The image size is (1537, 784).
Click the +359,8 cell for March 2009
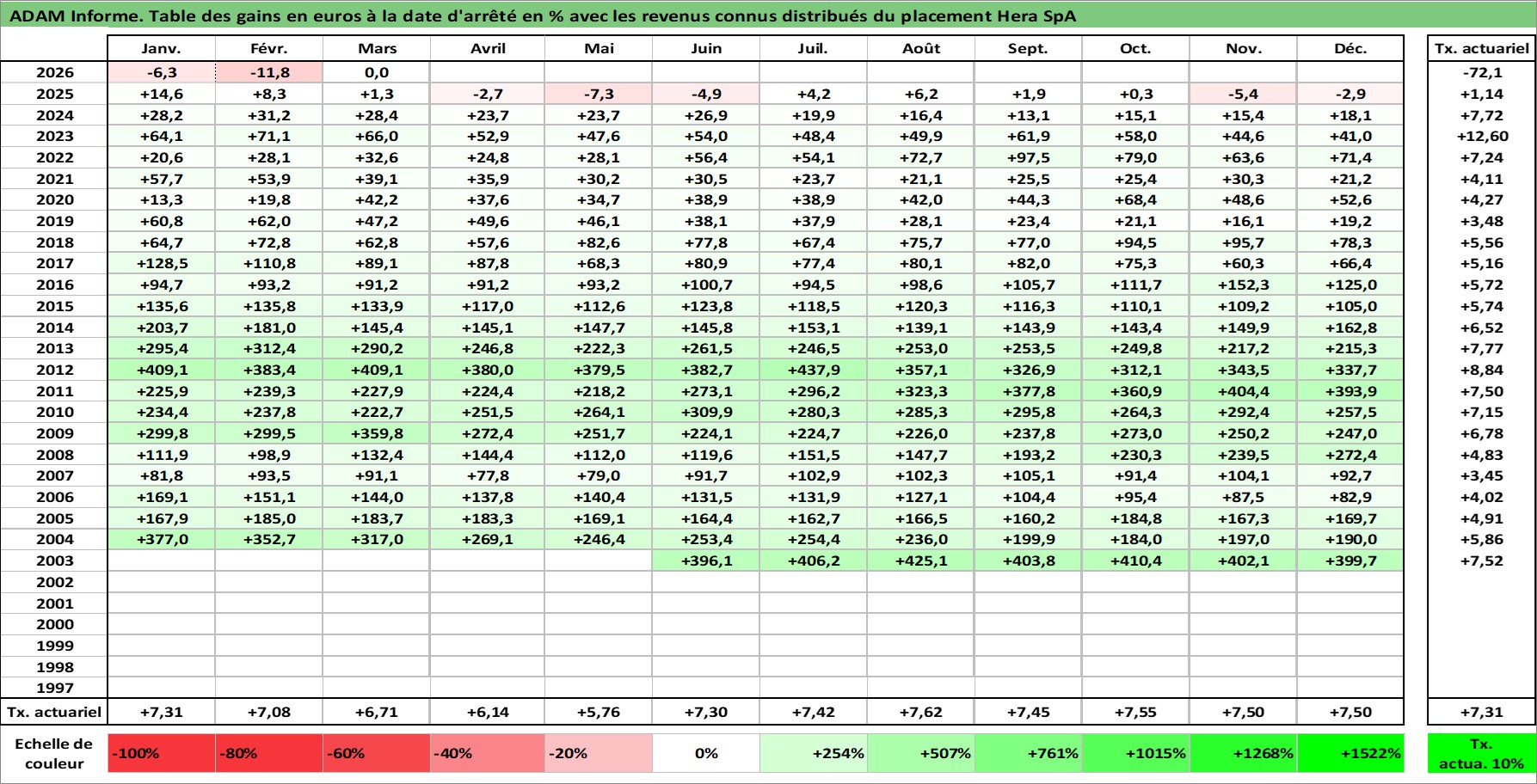pos(377,433)
